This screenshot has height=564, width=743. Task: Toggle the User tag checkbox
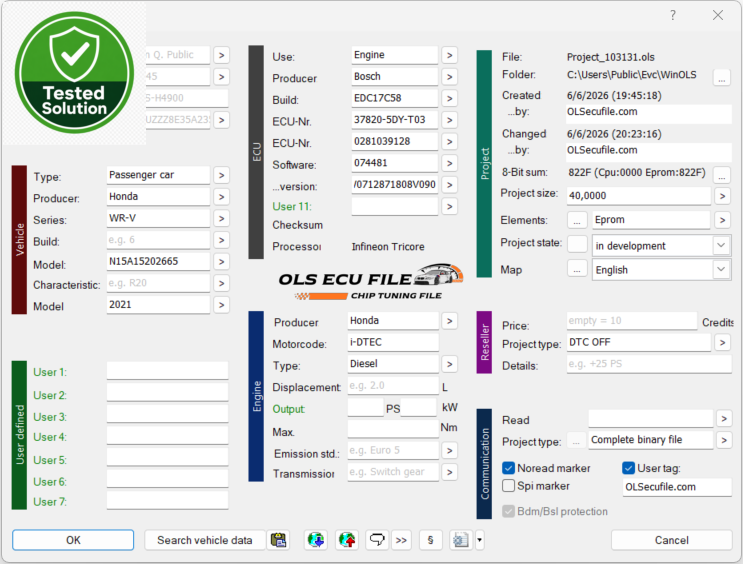(628, 468)
